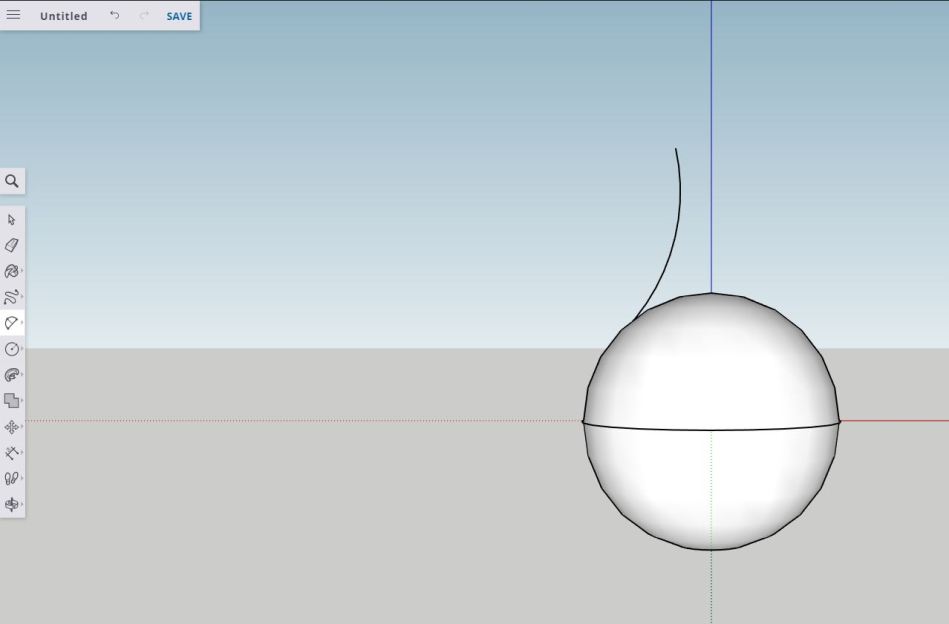Expand the solid shell tools group

pyautogui.click(x=12, y=401)
